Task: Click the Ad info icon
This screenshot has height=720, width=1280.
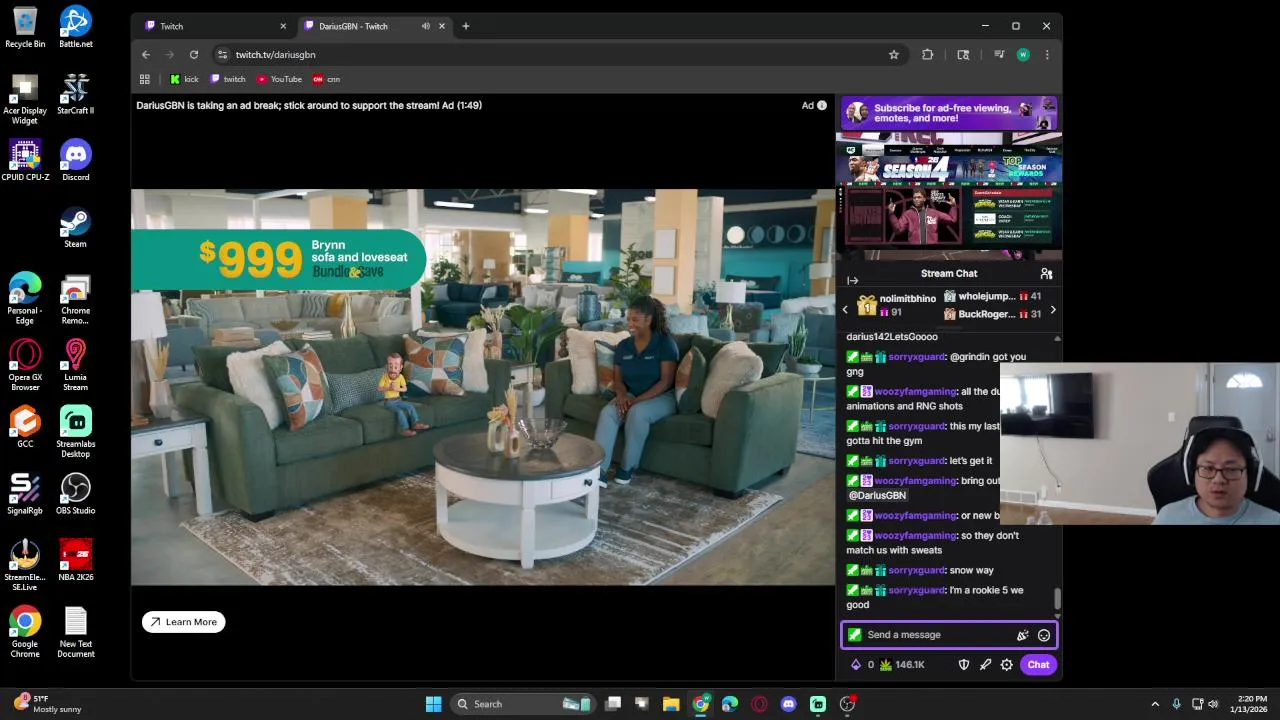Action: 822,105
